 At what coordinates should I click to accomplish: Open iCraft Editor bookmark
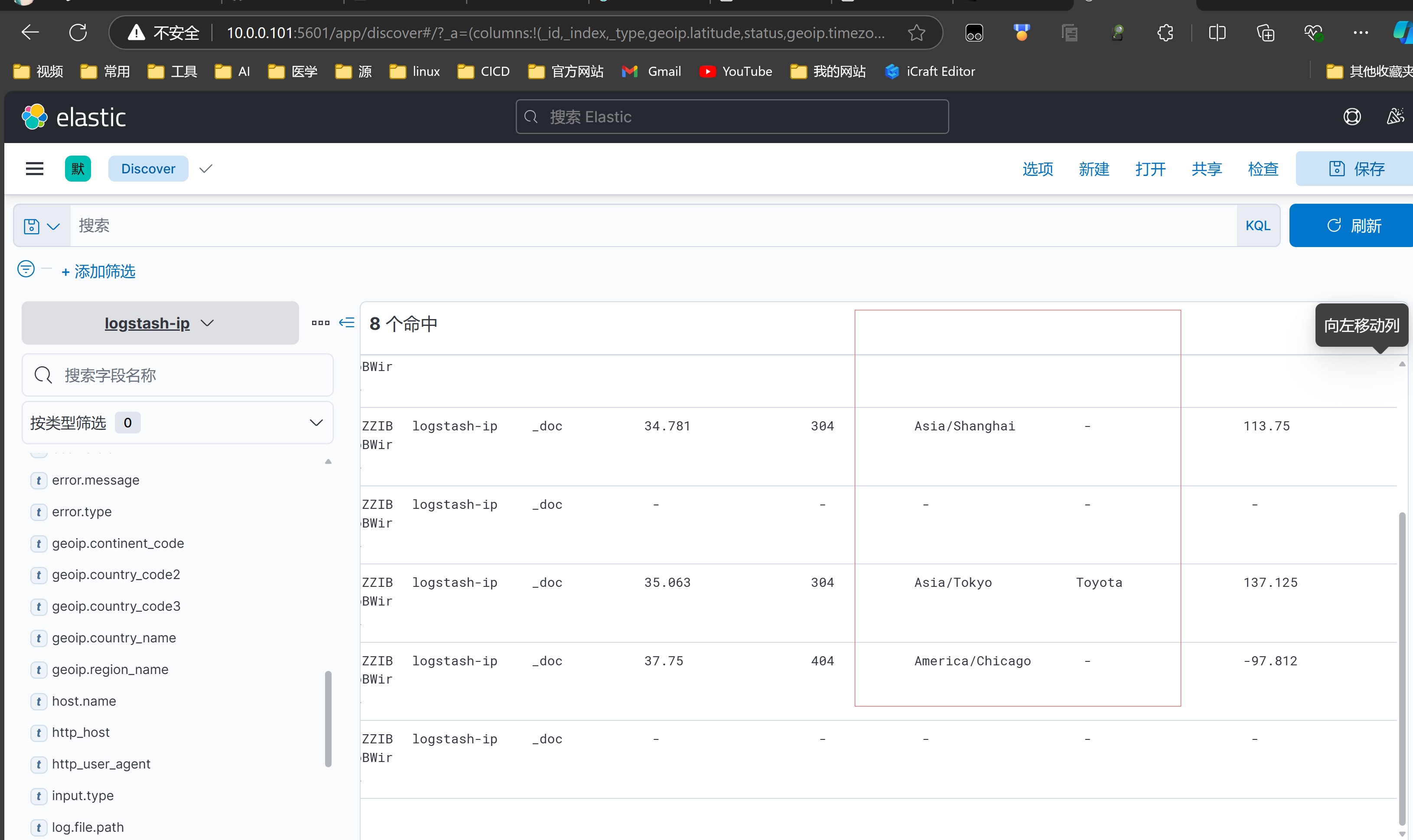930,72
